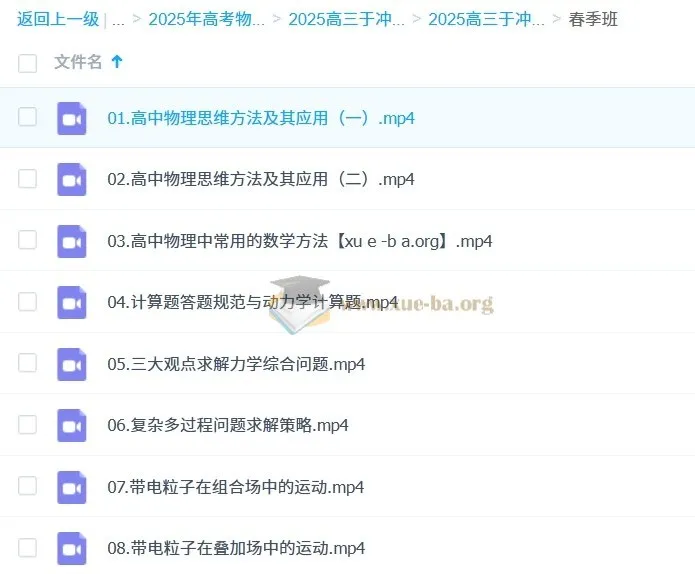This screenshot has width=695, height=574.
Task: Toggle the select-all checkbox by 文件名
Action: [x=27, y=63]
